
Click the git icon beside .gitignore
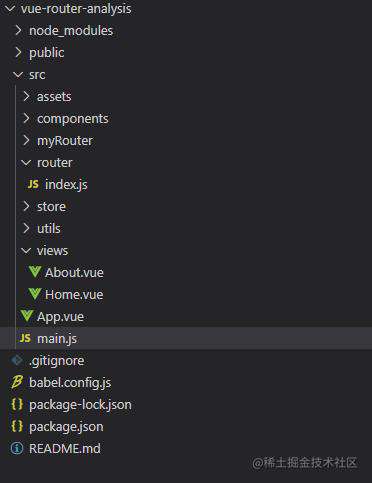17,360
